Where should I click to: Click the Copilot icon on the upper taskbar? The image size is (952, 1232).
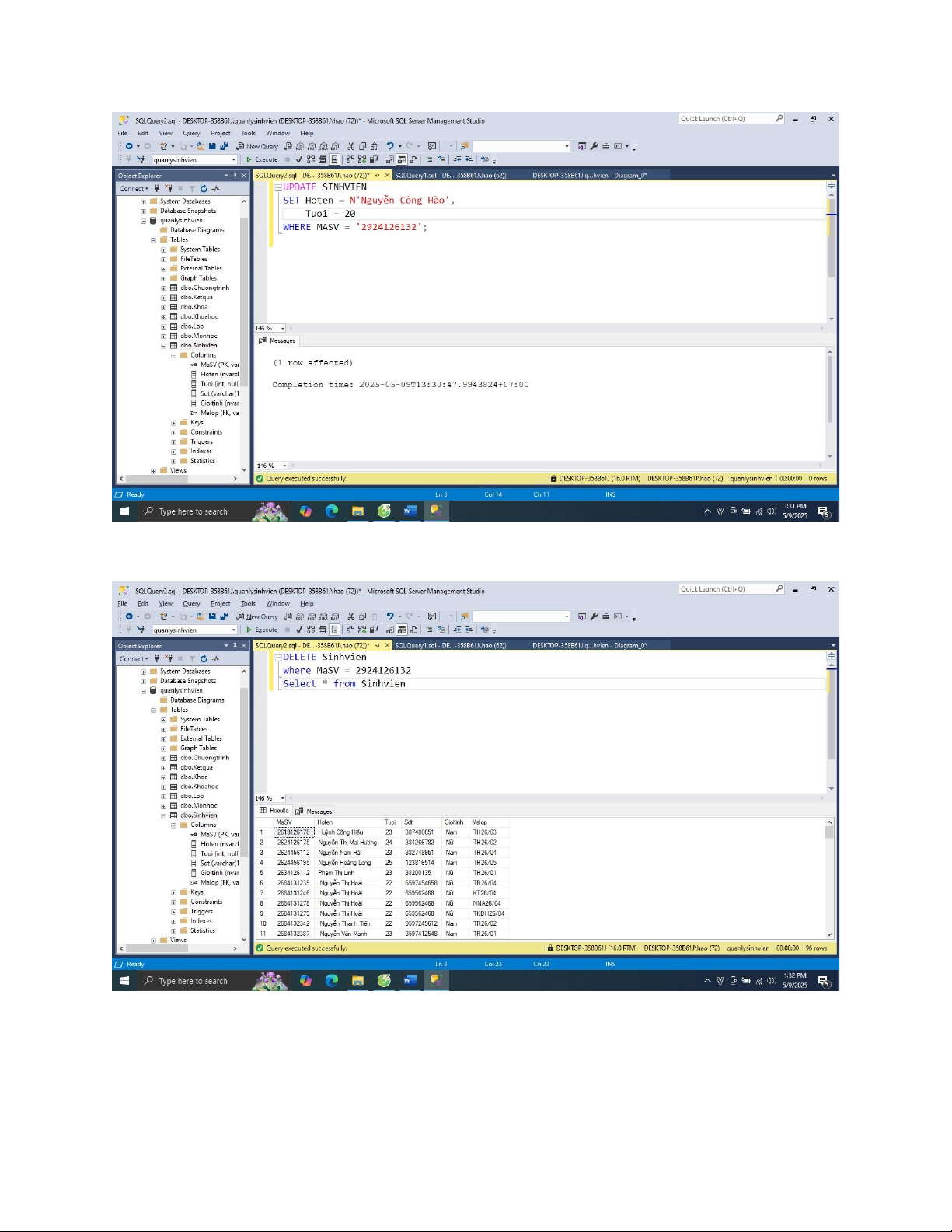[x=305, y=511]
